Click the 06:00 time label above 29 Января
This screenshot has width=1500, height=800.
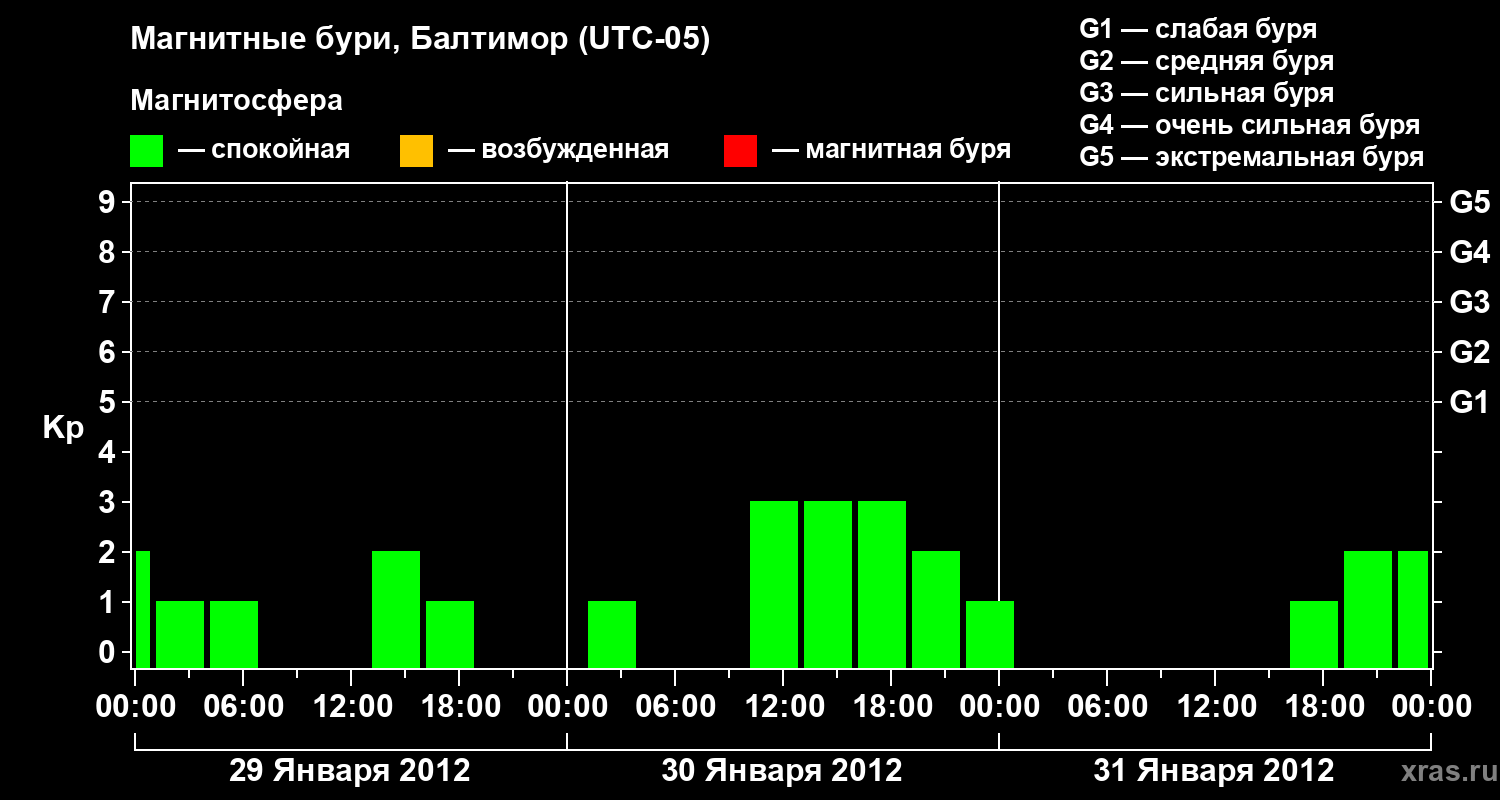point(243,707)
